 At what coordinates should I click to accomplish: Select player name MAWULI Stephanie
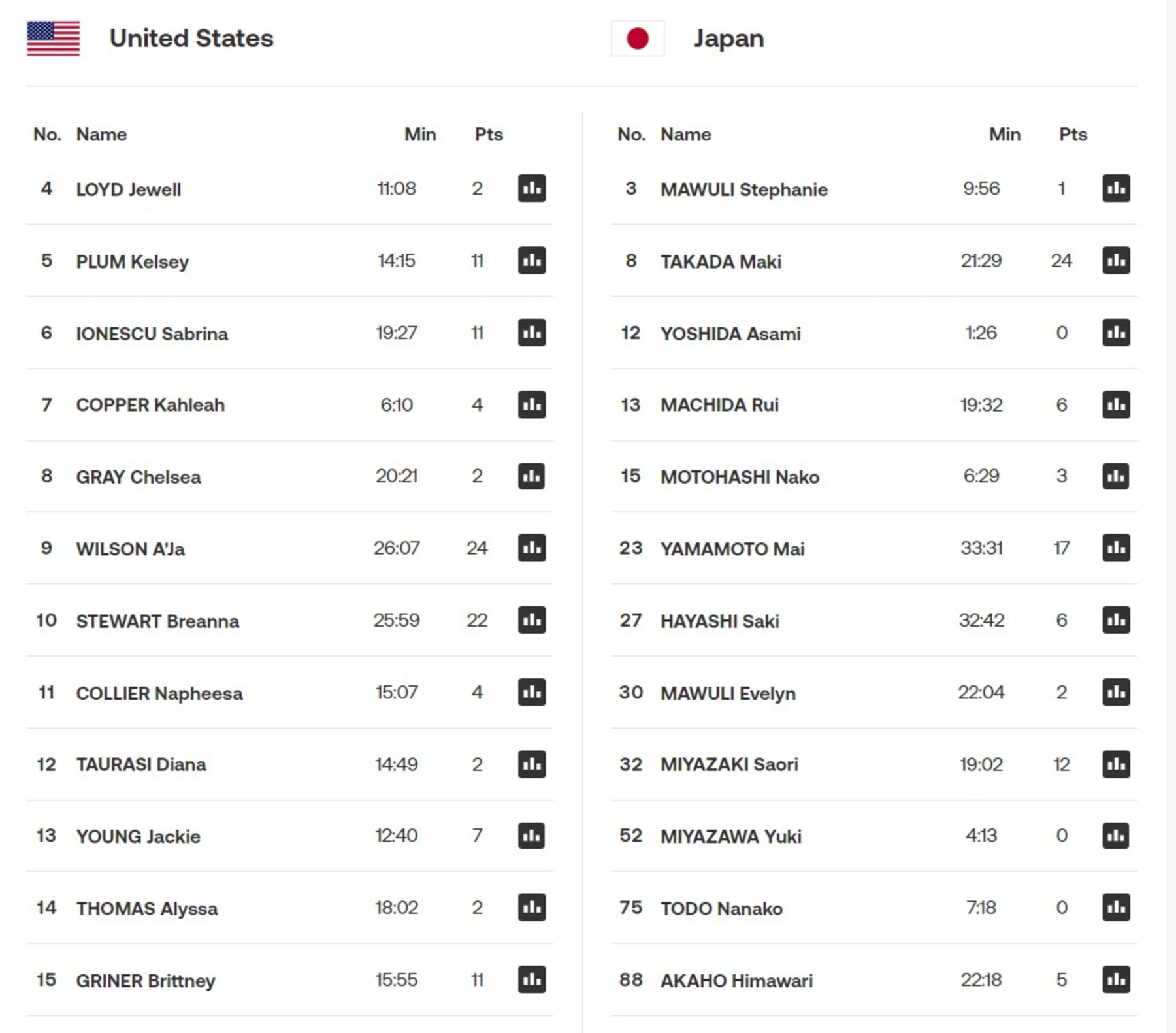point(744,189)
